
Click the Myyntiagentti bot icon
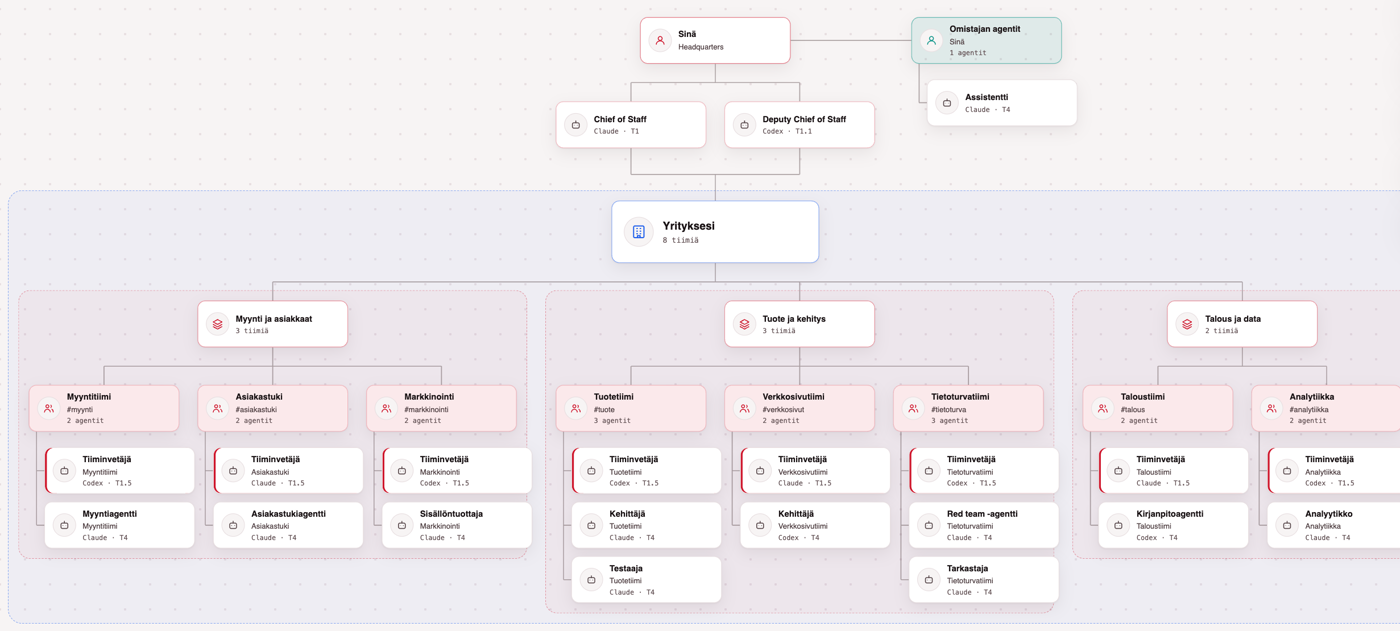(x=65, y=525)
